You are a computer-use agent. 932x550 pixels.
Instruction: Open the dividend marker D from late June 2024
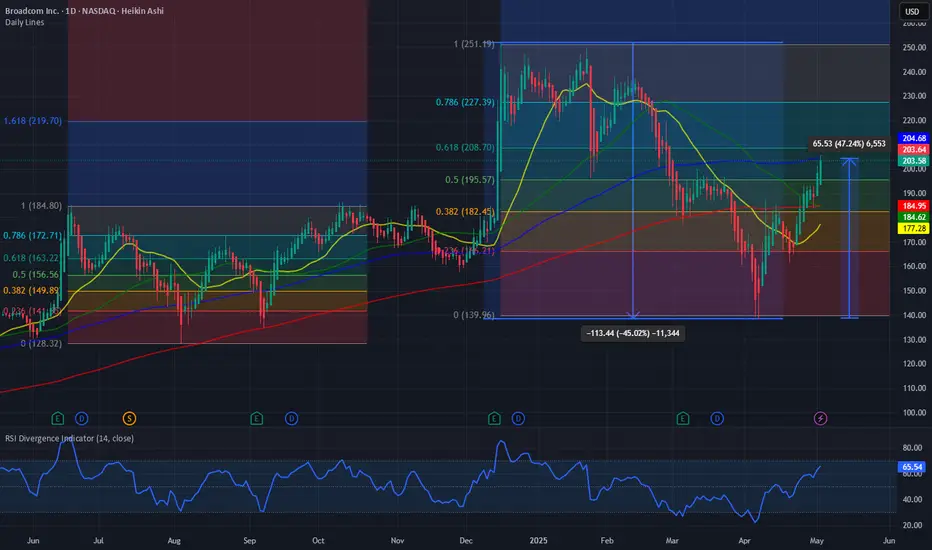81,419
